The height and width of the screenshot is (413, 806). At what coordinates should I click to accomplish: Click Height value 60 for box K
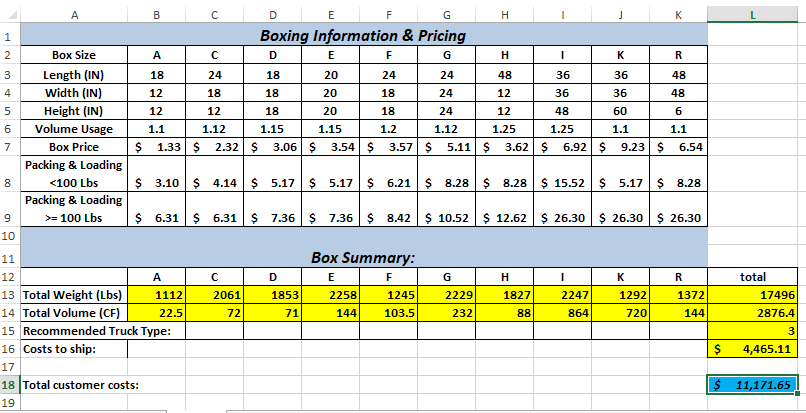pyautogui.click(x=621, y=111)
